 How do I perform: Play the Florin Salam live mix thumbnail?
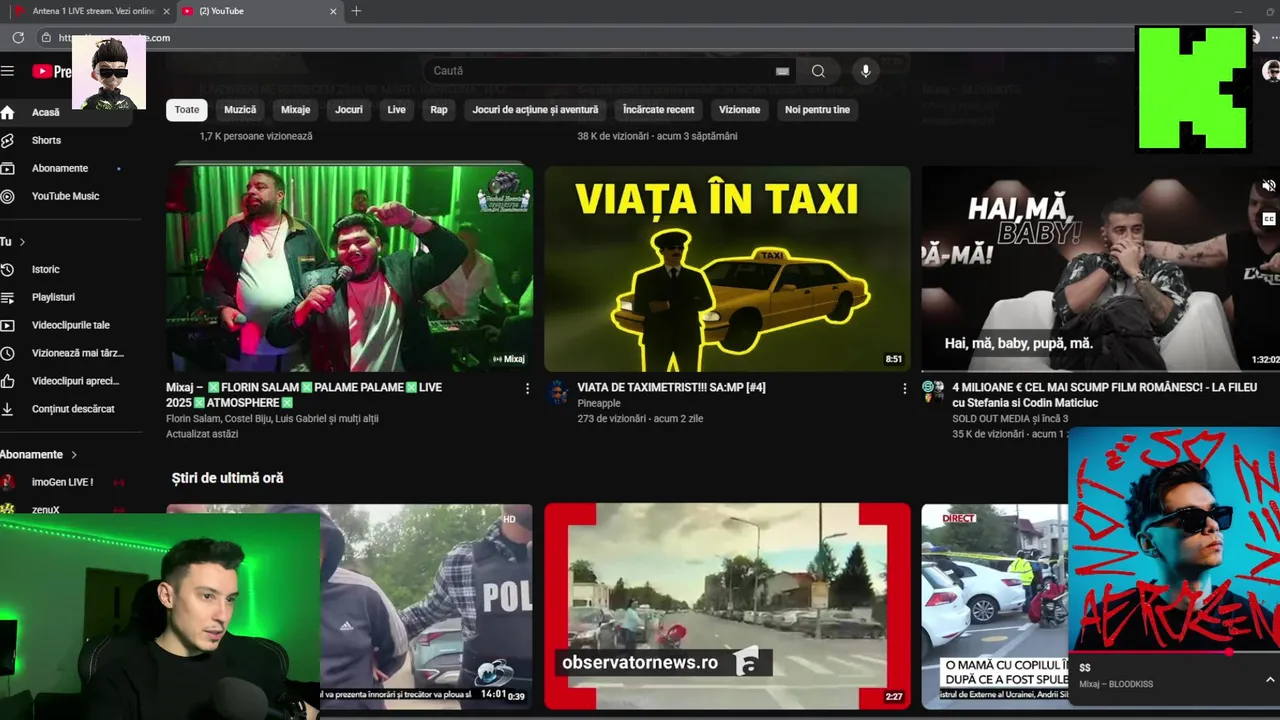[x=349, y=267]
